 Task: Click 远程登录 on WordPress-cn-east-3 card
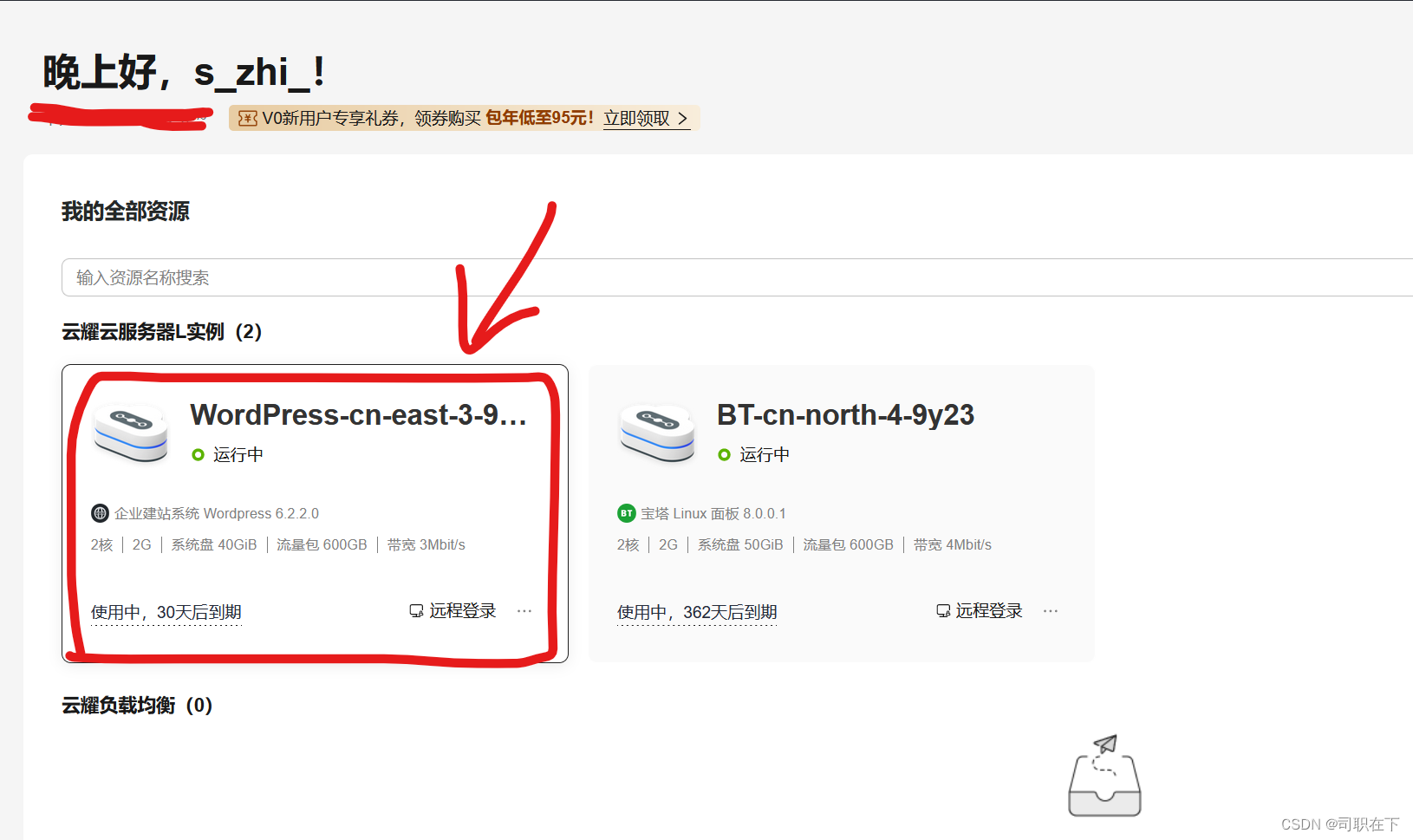[463, 611]
